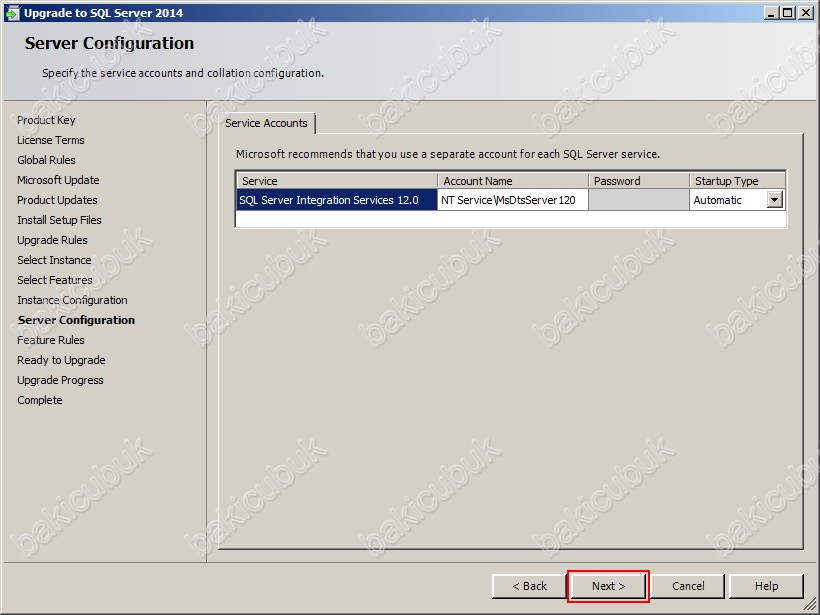Select the Complete step
820x615 pixels.
point(40,400)
